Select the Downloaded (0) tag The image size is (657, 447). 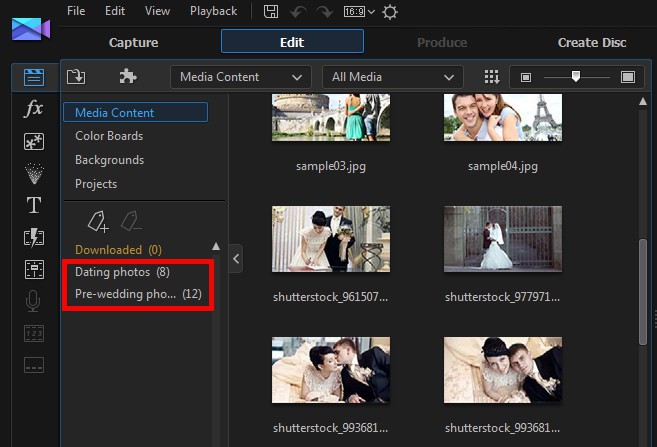118,250
